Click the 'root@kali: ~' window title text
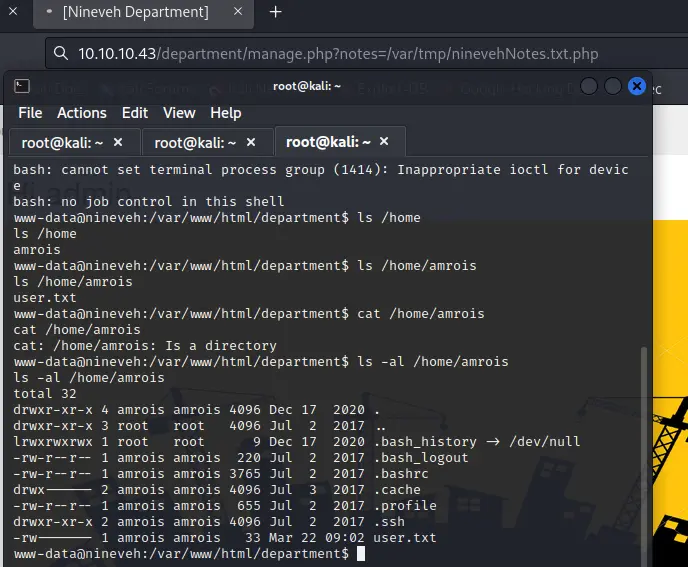Viewport: 688px width, 567px height. click(307, 86)
